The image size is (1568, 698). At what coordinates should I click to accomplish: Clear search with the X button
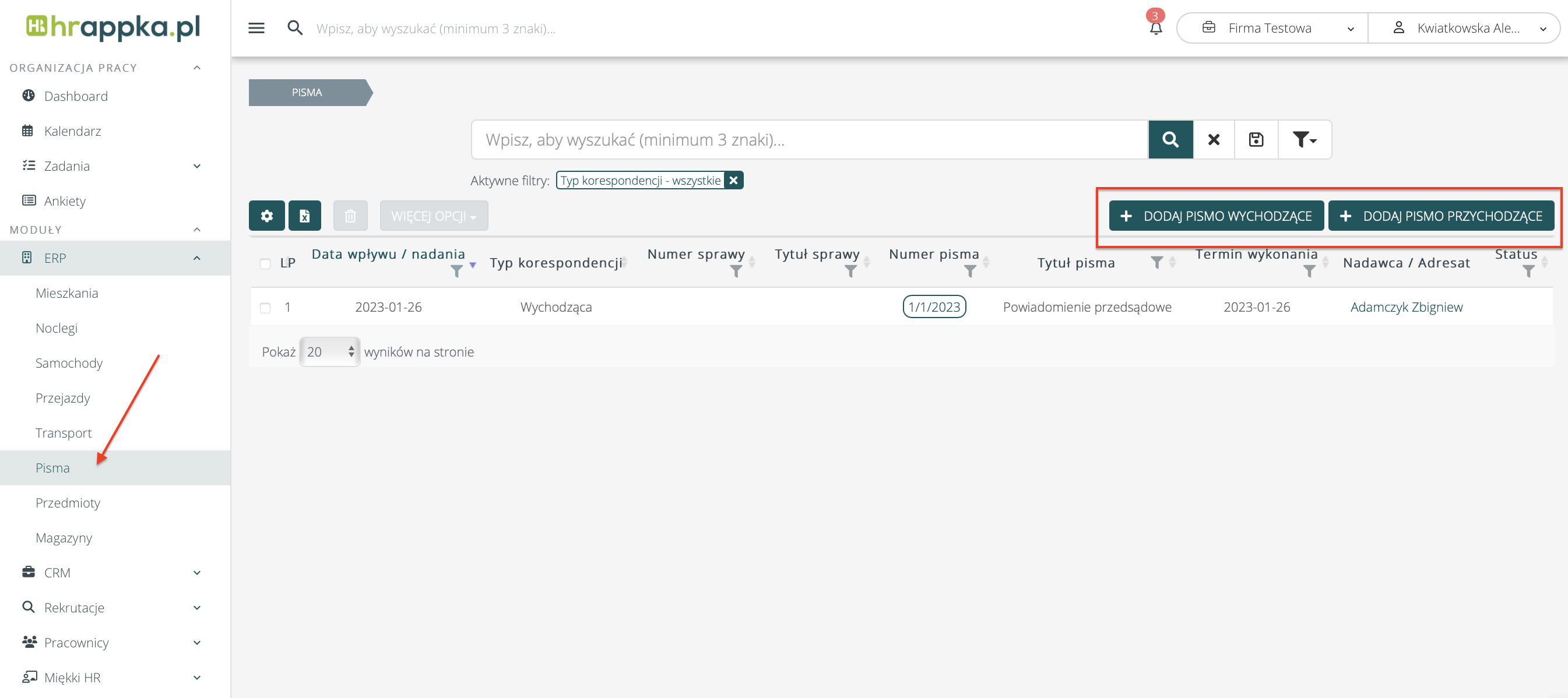point(1213,139)
